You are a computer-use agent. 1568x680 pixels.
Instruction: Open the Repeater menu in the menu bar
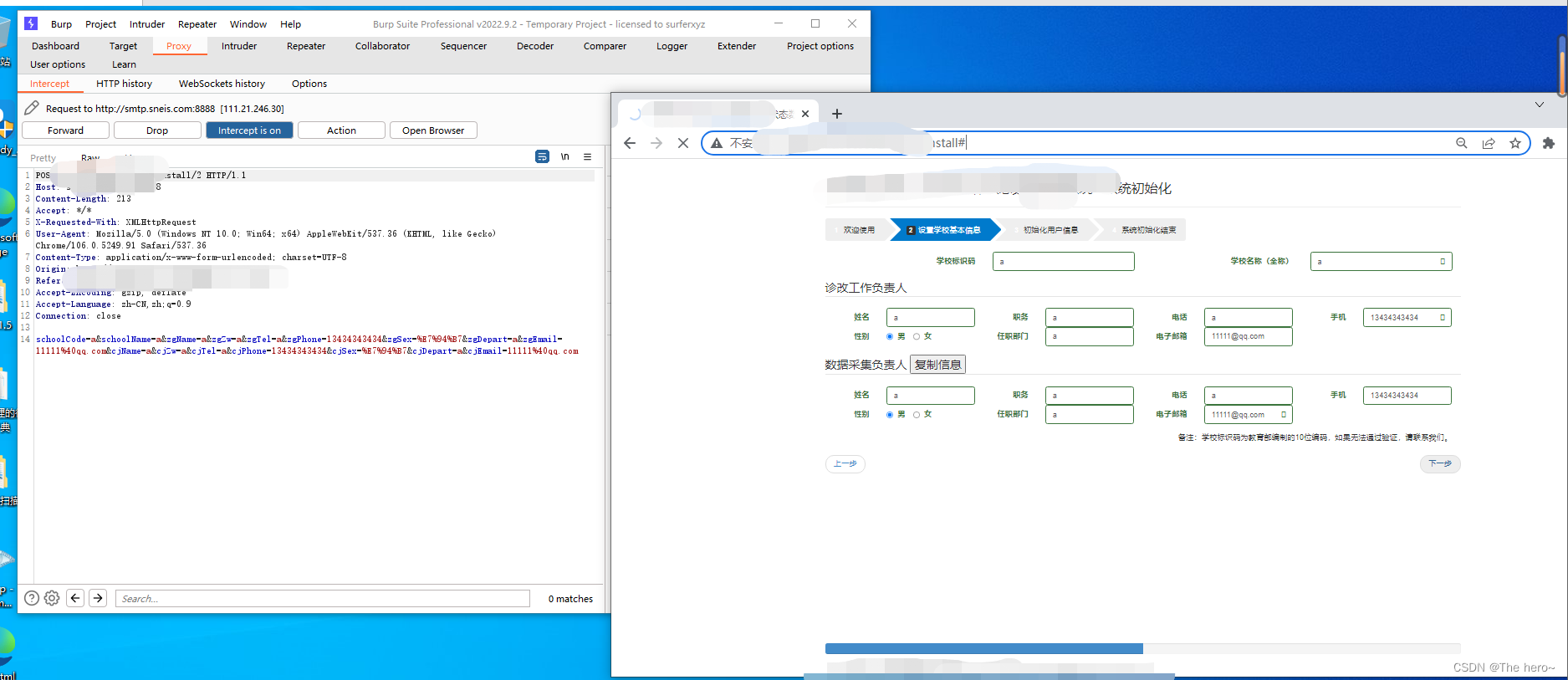point(197,24)
